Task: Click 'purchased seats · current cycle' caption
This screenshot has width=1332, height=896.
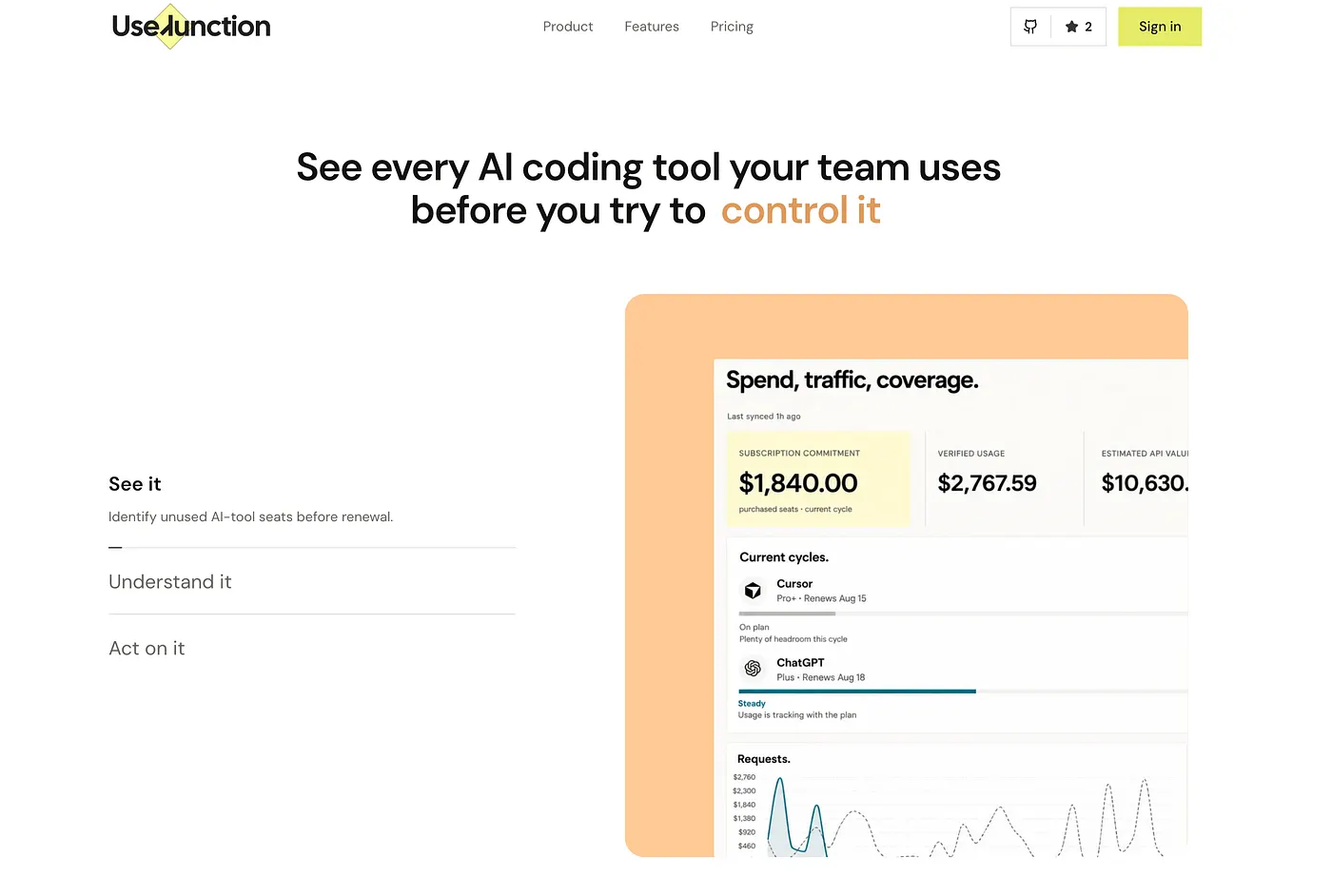Action: 795,509
